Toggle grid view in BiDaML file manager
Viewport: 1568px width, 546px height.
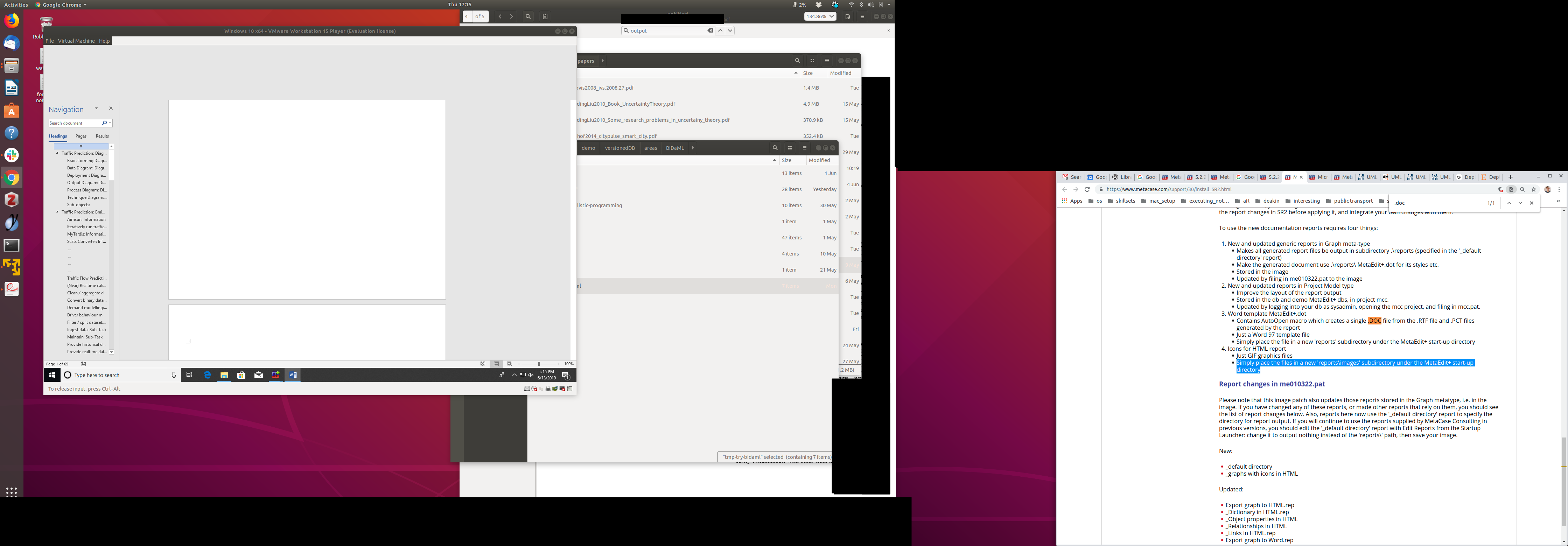(790, 148)
